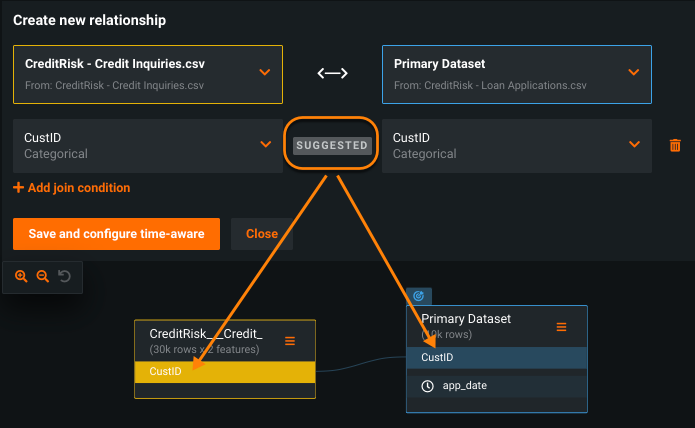Select the CustID row in Primary Dataset node
This screenshot has height=428, width=695.
497,357
